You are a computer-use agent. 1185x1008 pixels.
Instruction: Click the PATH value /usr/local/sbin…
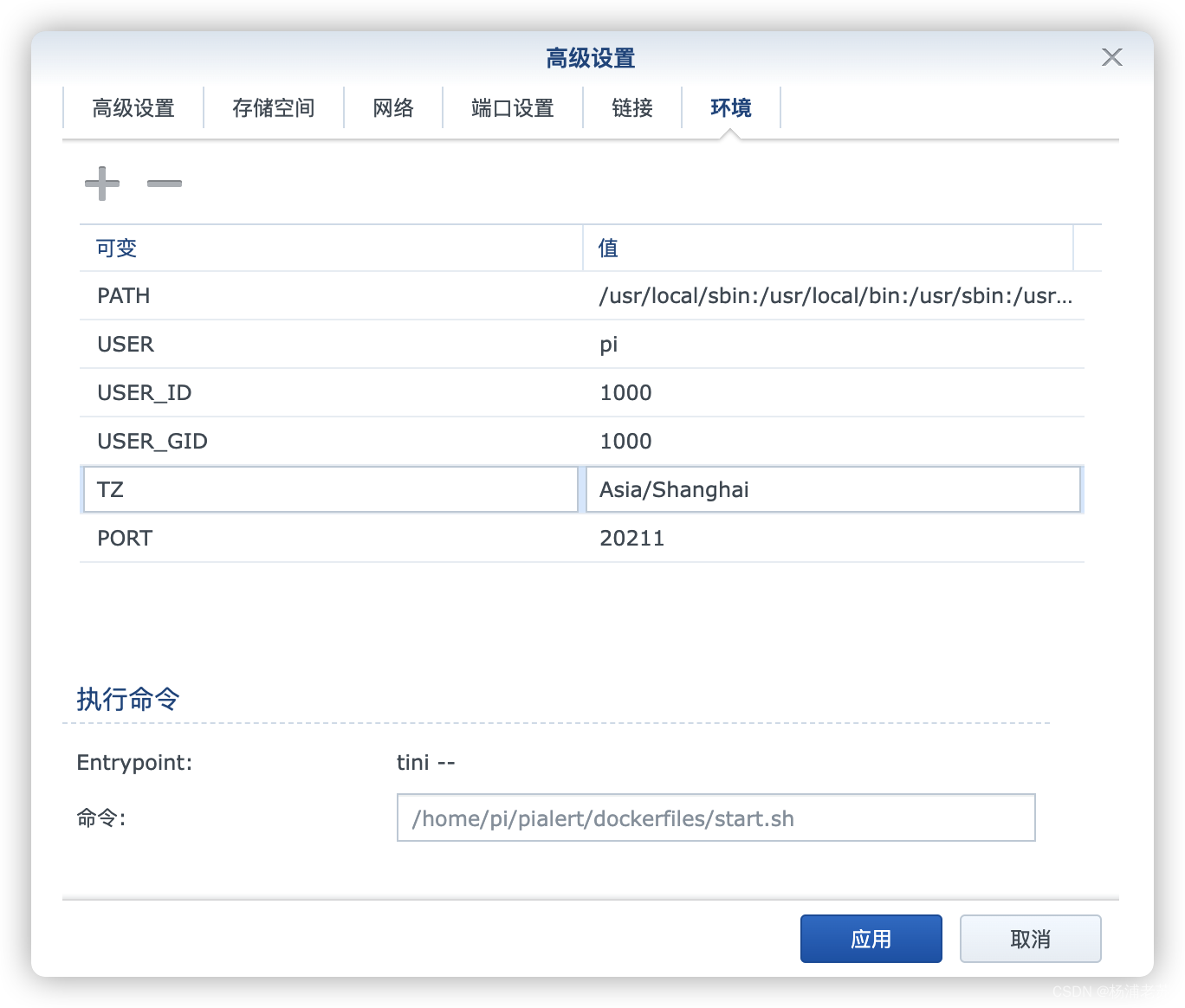(x=836, y=295)
